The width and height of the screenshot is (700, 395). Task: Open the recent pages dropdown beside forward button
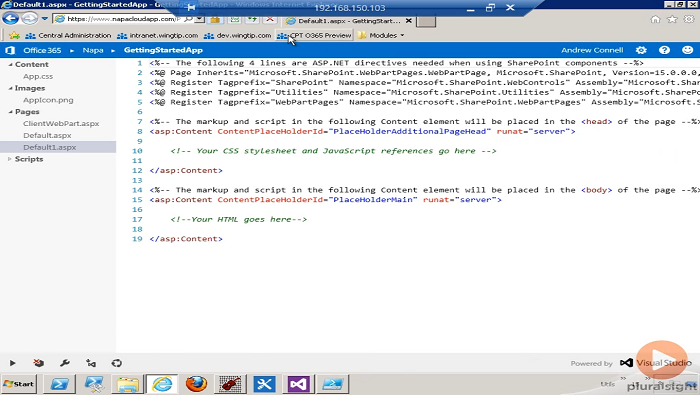point(45,19)
